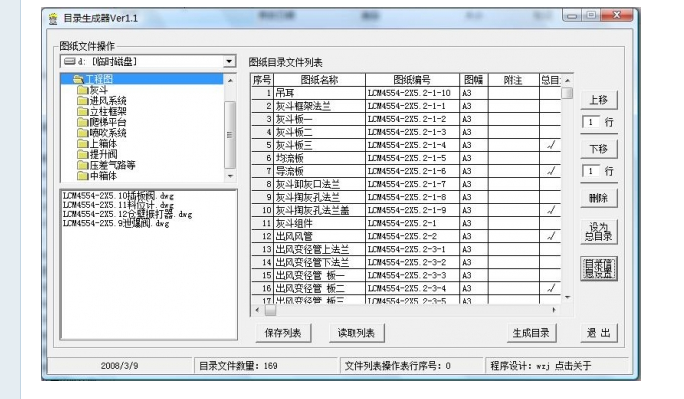
Task: Select file LCM4554-2X5.11料位计.dwg
Action: pos(118,205)
